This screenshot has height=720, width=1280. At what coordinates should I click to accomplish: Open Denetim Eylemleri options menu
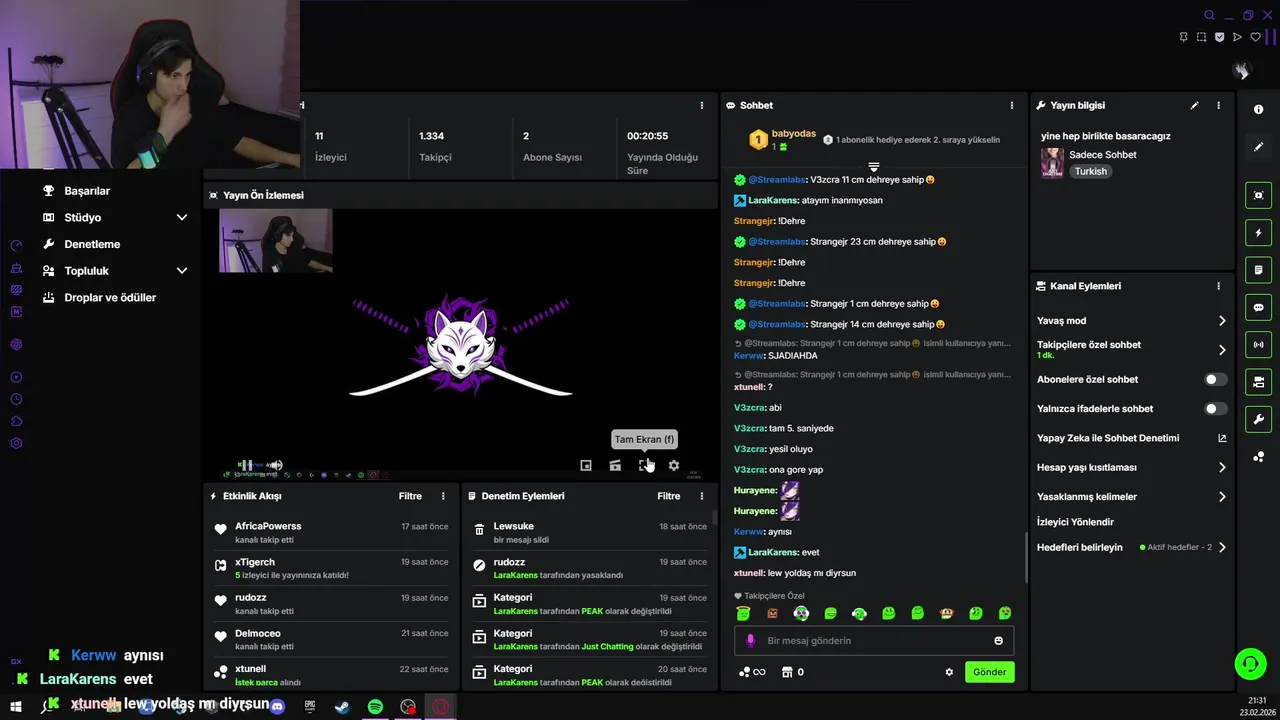[x=701, y=496]
